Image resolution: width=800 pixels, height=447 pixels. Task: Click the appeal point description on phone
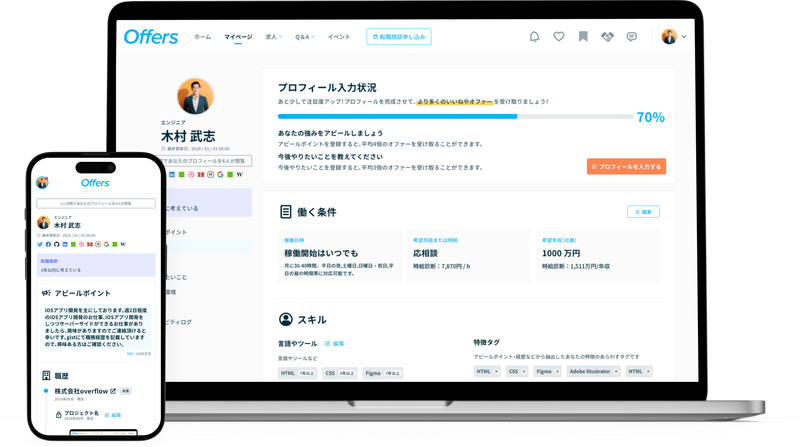[96, 327]
